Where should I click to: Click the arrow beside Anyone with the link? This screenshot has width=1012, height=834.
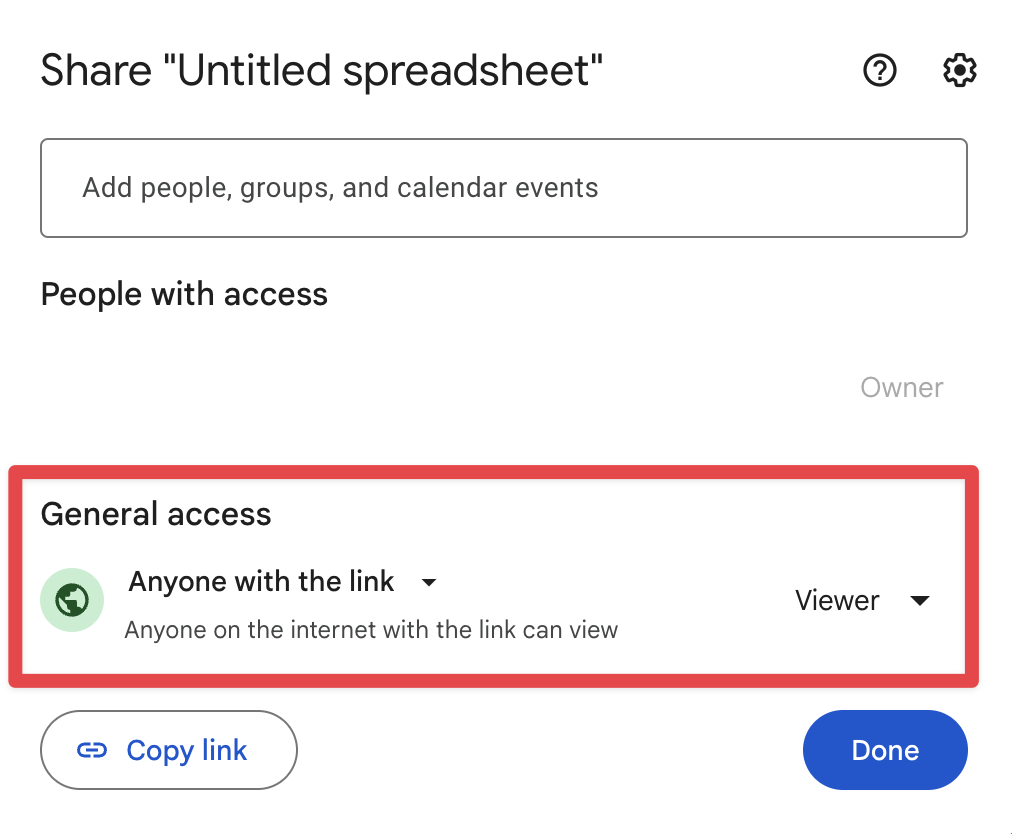[x=429, y=582]
